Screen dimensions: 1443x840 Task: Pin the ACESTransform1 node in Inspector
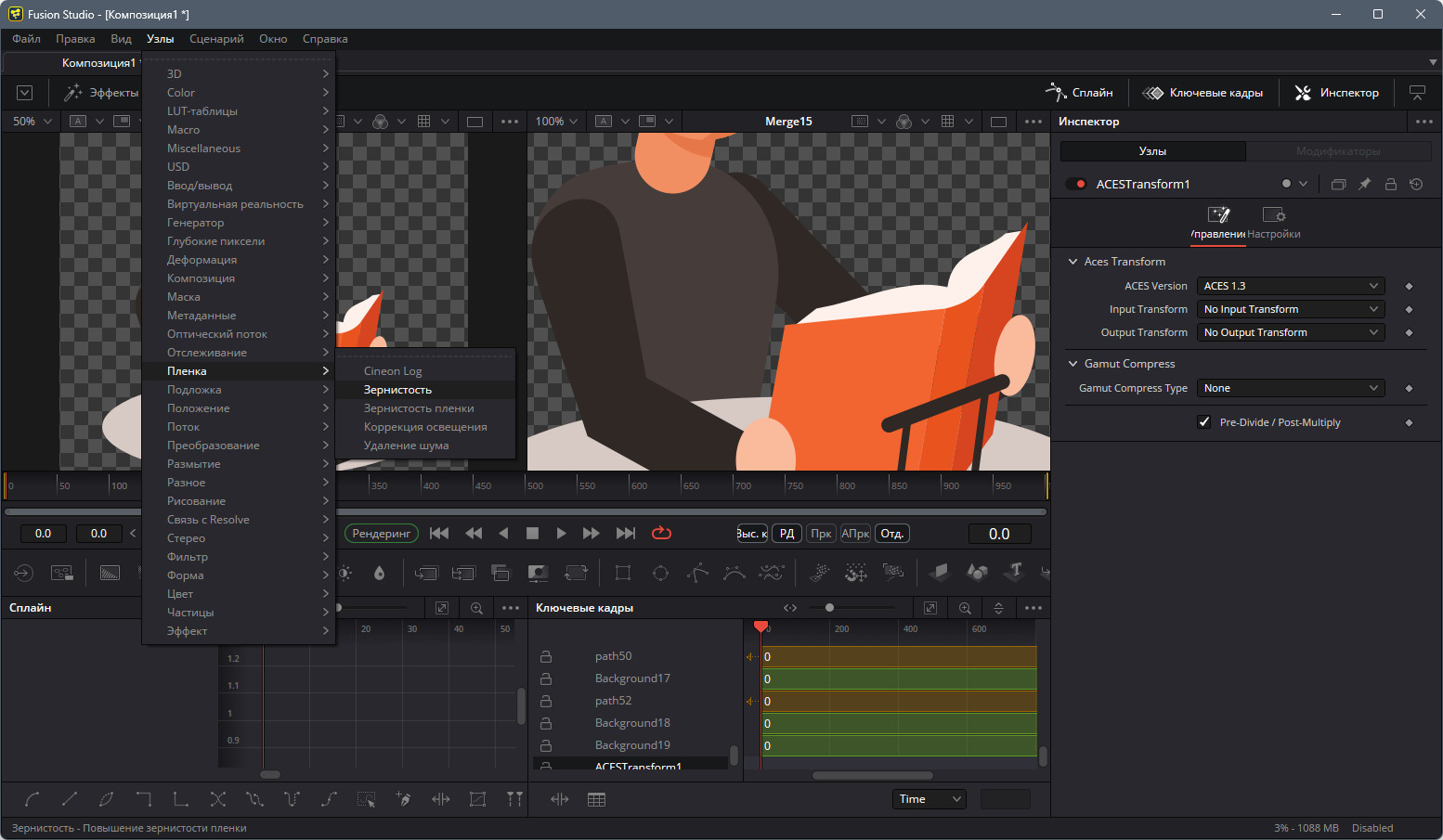(1364, 184)
